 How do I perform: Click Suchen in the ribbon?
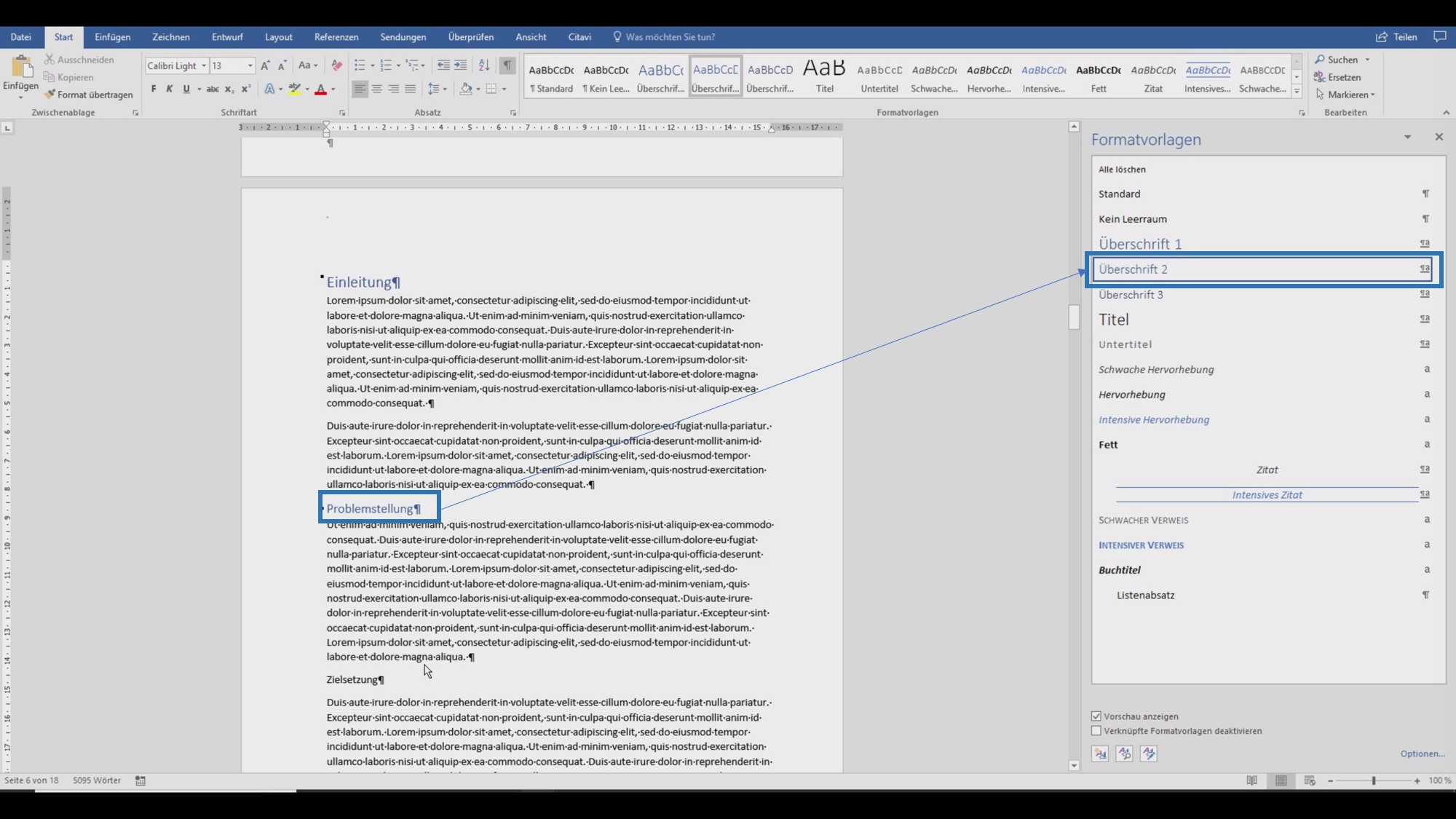1342,60
